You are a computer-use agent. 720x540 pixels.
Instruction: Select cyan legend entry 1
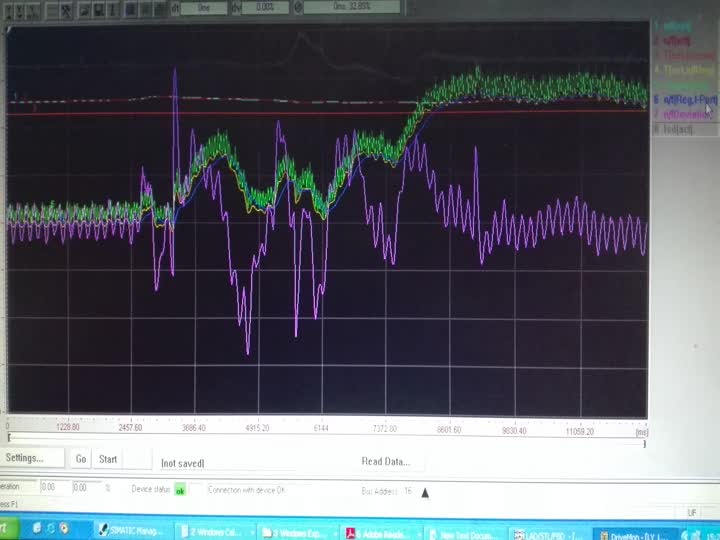click(x=672, y=26)
